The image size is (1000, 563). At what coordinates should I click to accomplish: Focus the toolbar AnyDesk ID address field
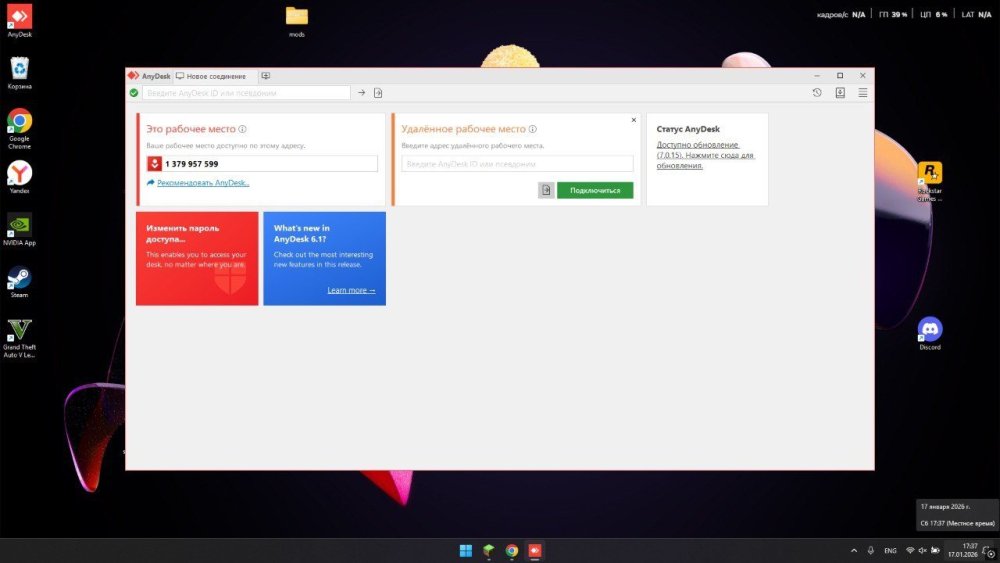click(x=246, y=93)
